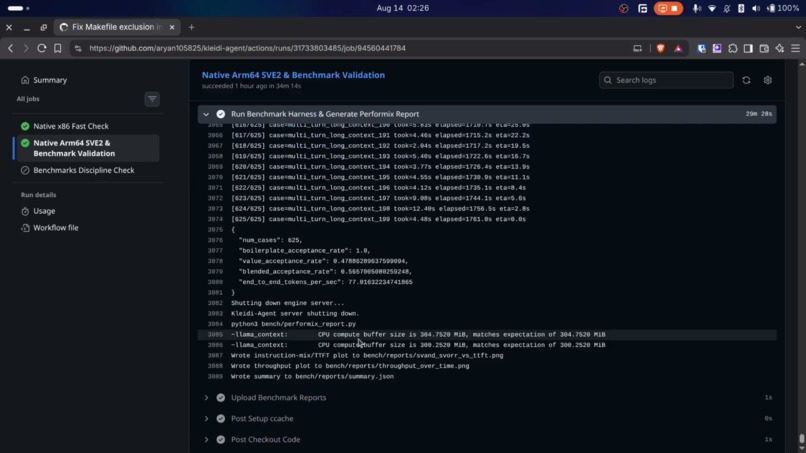806x453 pixels.
Task: Click log line number 3076
Action: coord(215,240)
